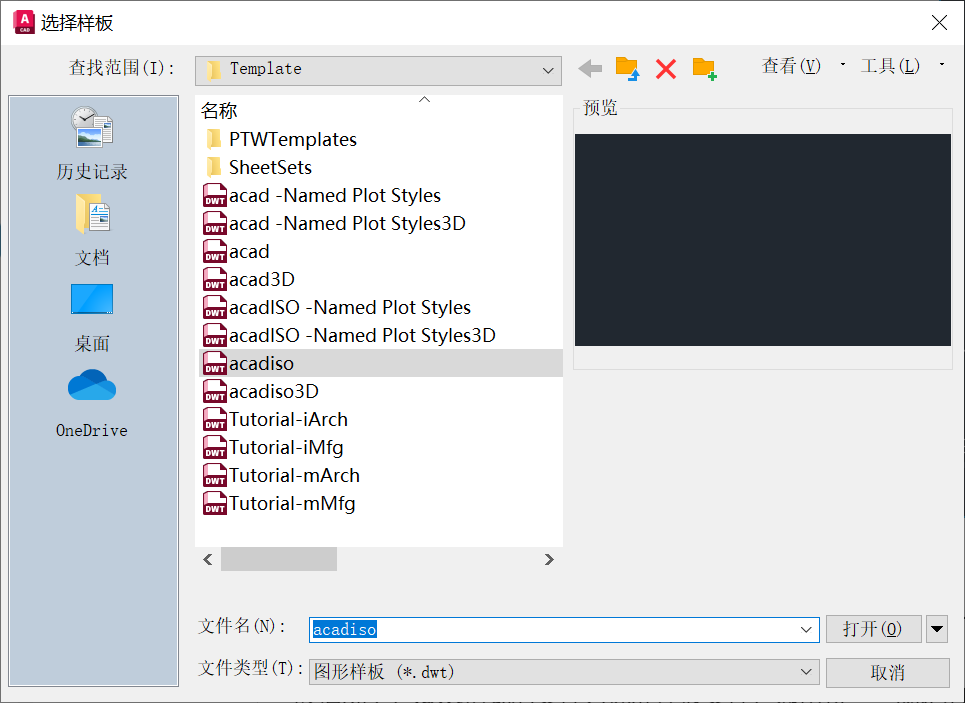Go up one folder level
Image resolution: width=965 pixels, height=703 pixels.
tap(627, 69)
